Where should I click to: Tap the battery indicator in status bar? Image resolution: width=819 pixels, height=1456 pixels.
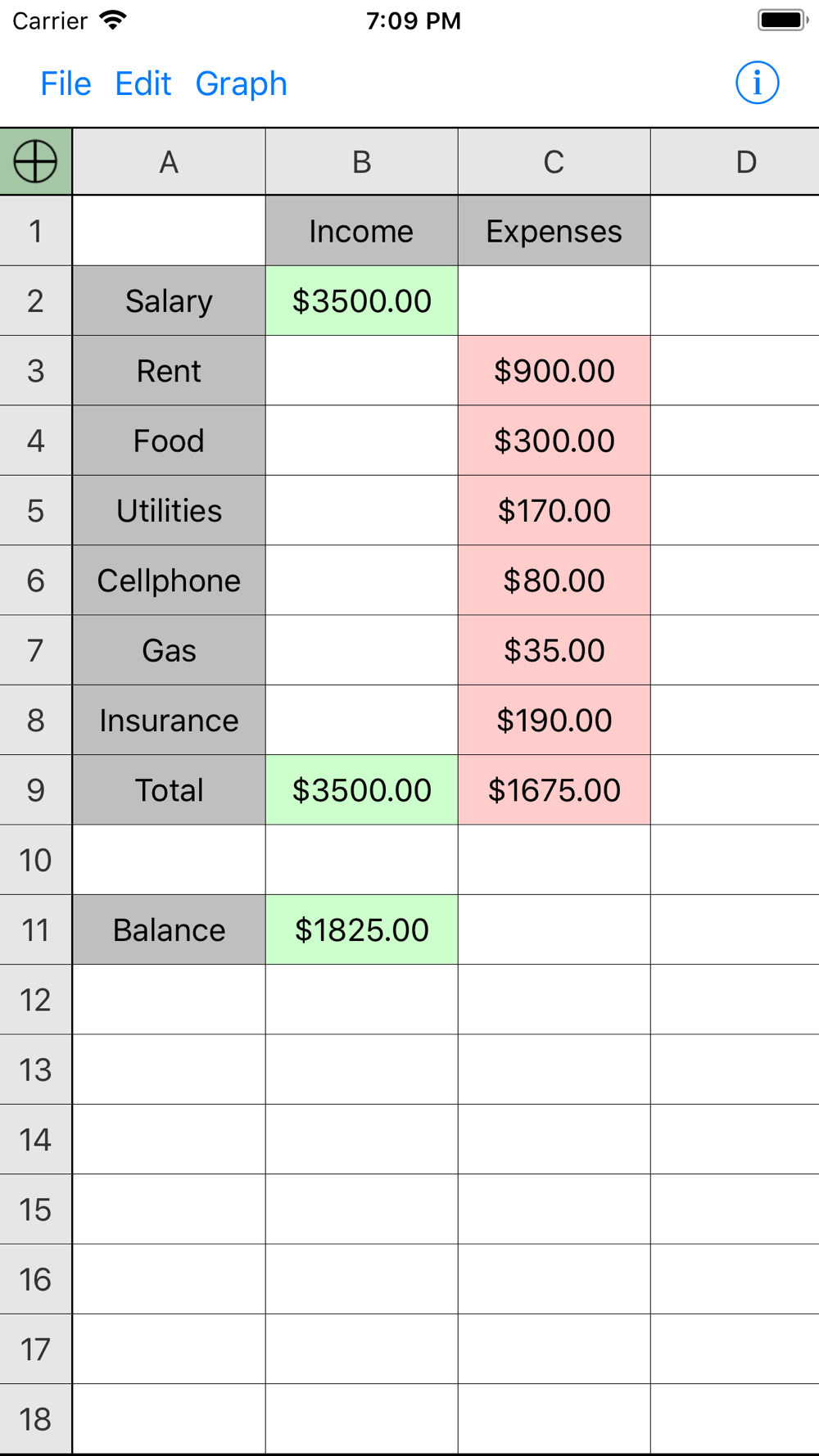click(781, 20)
